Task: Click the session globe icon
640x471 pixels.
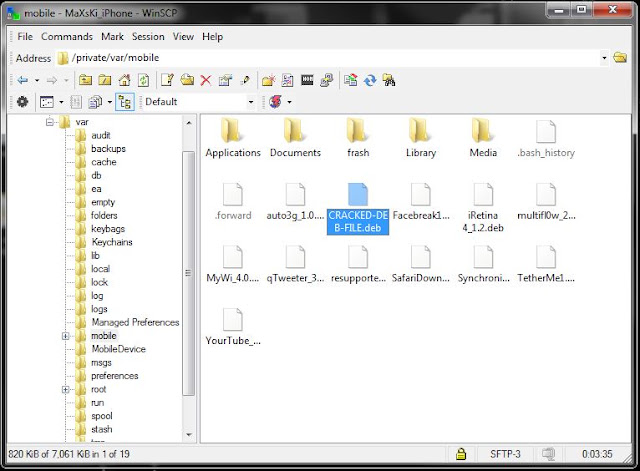Action: click(x=276, y=102)
